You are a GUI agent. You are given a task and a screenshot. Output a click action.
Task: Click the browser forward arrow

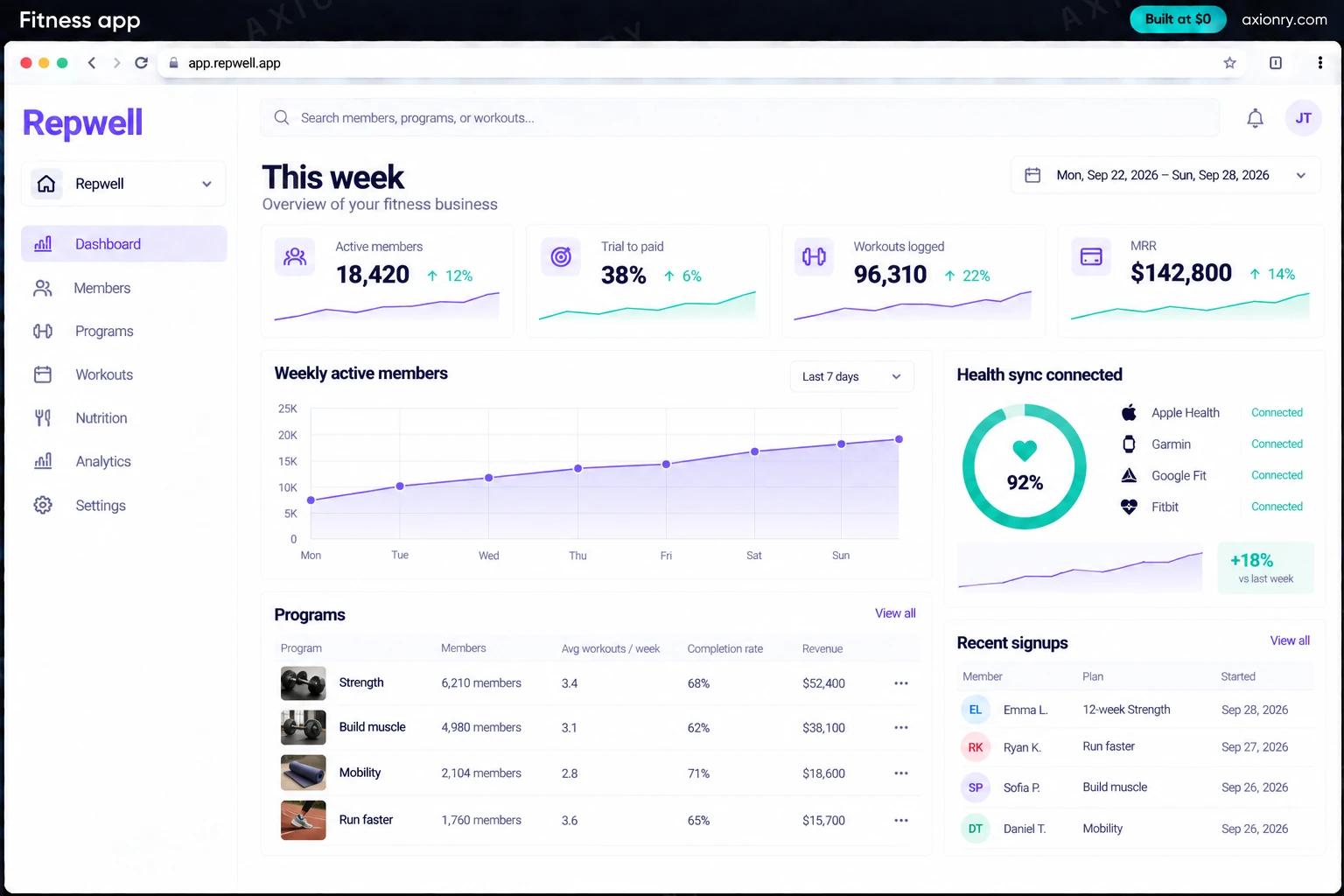pyautogui.click(x=116, y=63)
